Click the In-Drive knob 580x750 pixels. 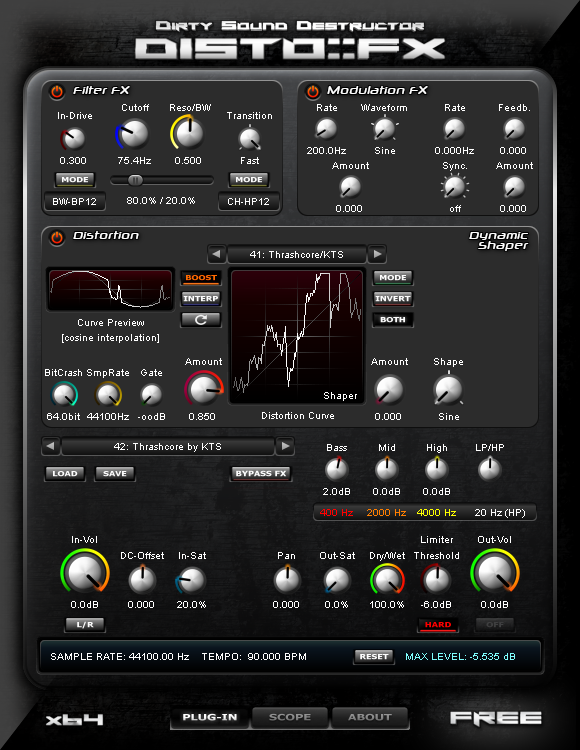pos(73,139)
